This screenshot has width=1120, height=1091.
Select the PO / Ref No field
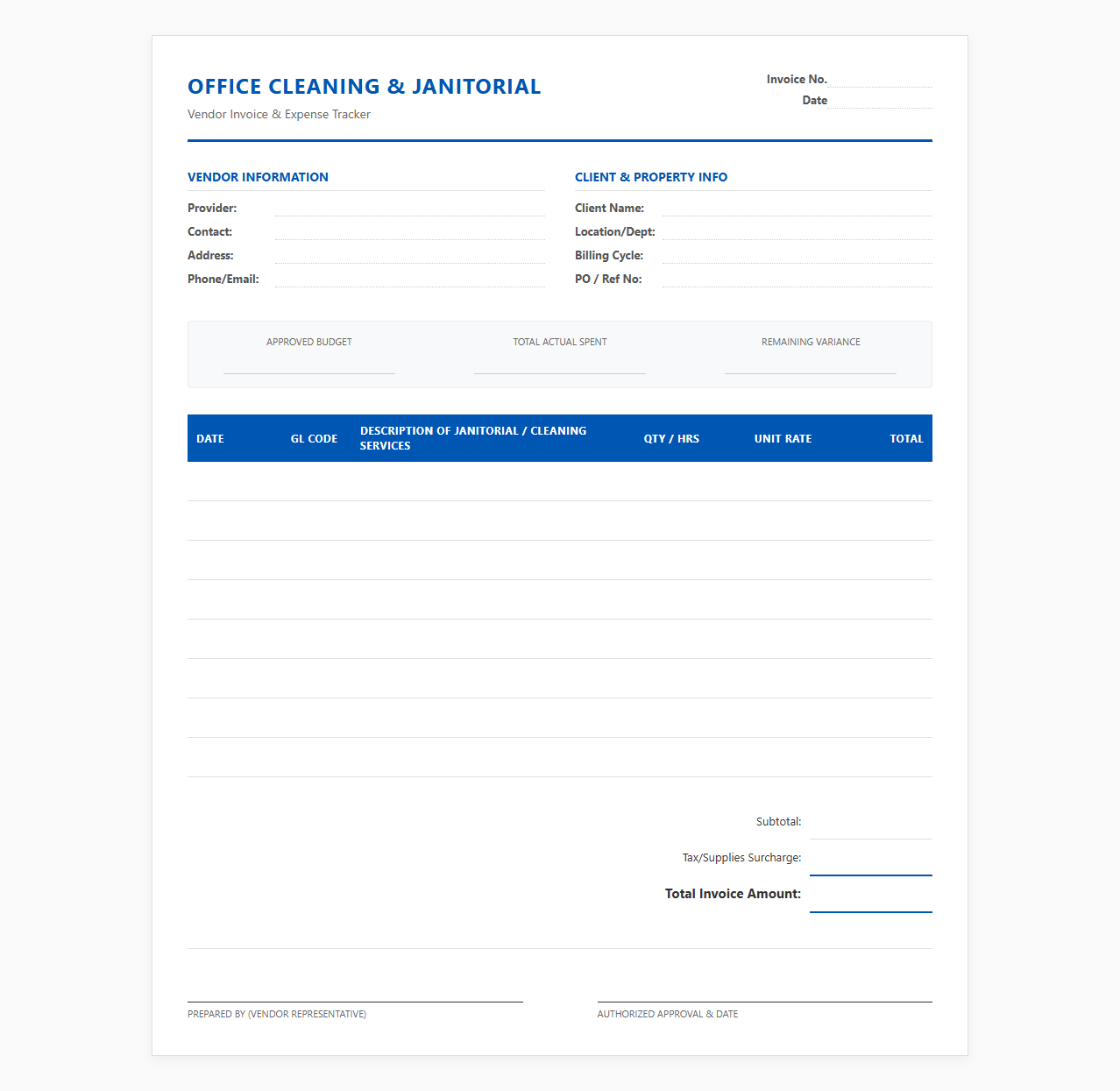point(797,279)
